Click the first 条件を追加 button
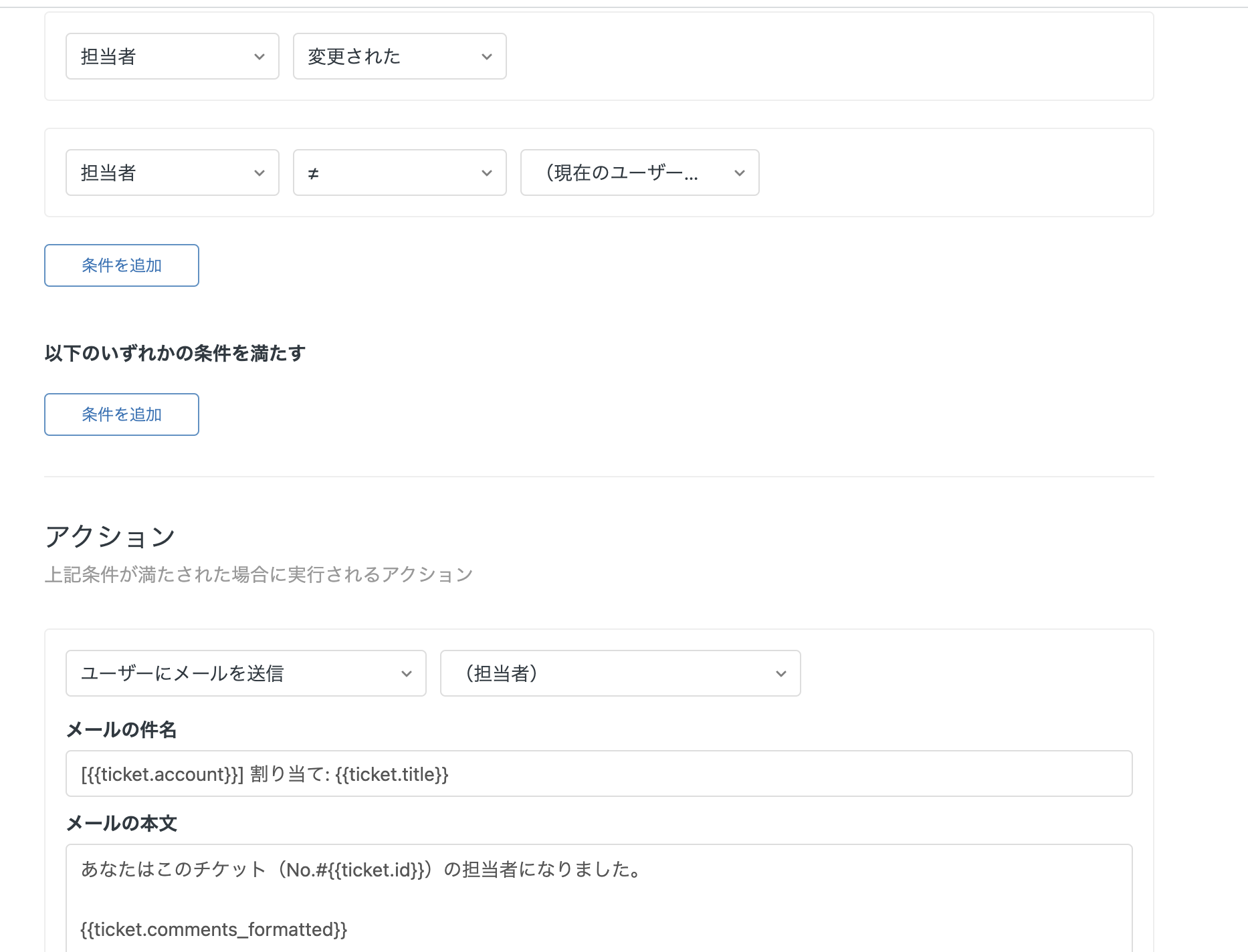This screenshot has height=952, width=1248. [x=121, y=265]
